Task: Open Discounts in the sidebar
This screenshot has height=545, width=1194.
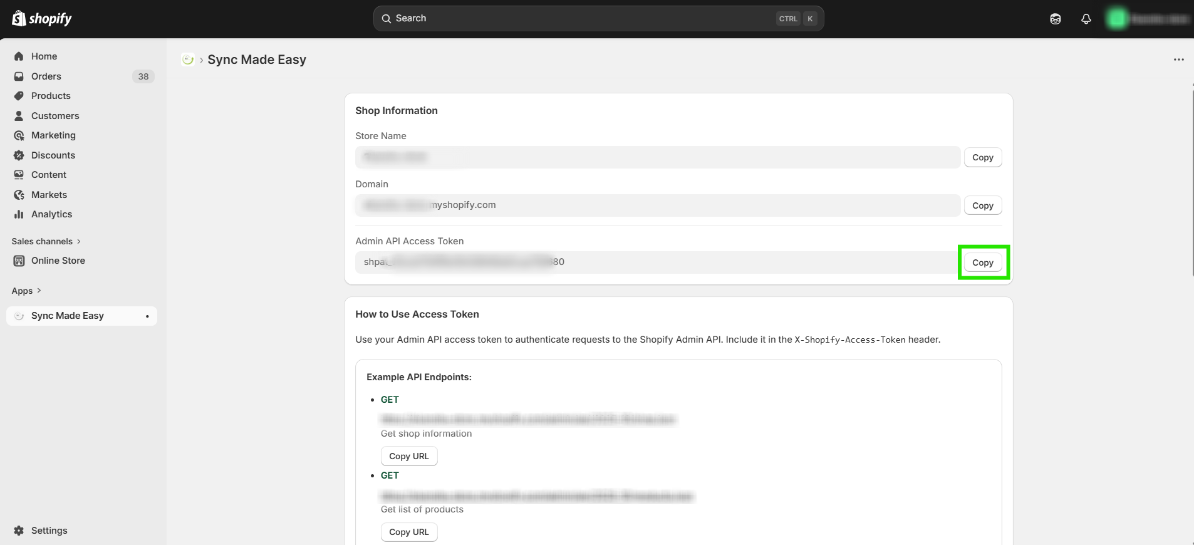Action: 53,155
